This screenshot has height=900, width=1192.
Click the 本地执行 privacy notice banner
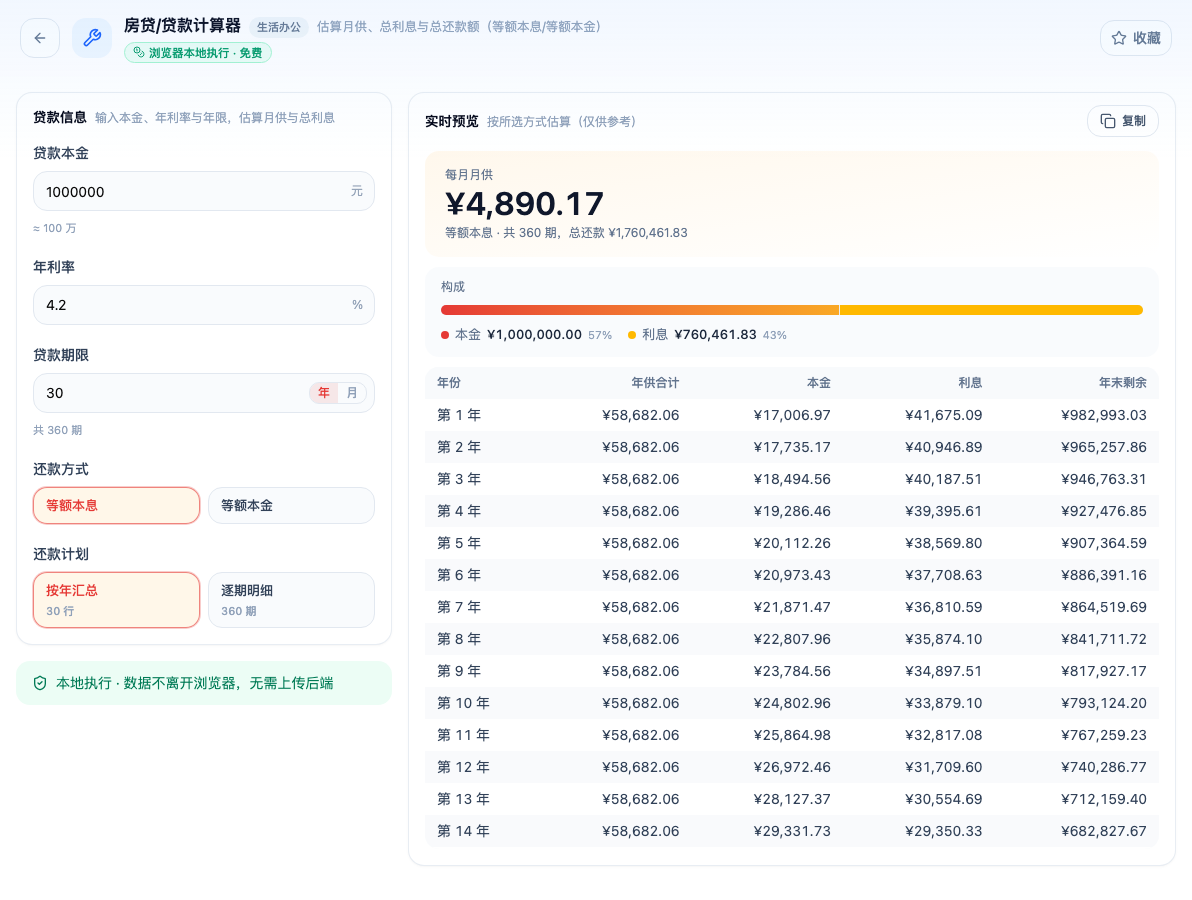point(204,683)
